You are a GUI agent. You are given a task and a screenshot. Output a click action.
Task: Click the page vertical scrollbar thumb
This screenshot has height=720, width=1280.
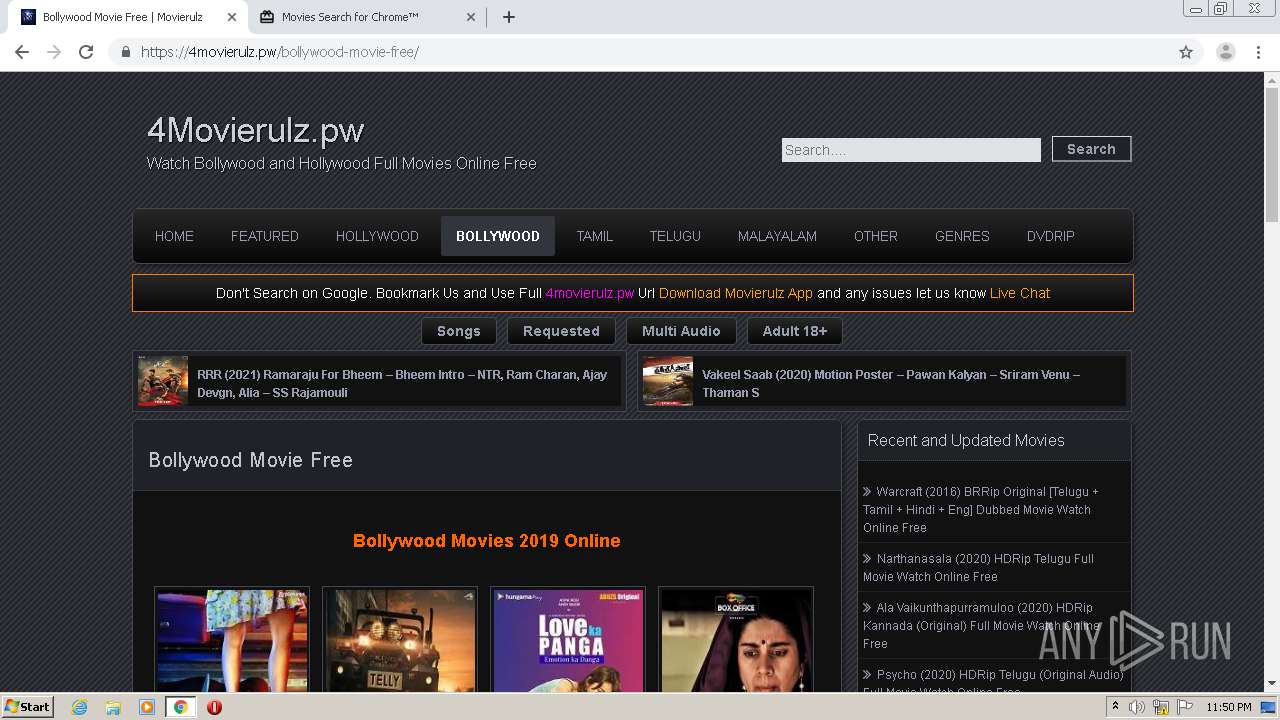click(x=1272, y=155)
